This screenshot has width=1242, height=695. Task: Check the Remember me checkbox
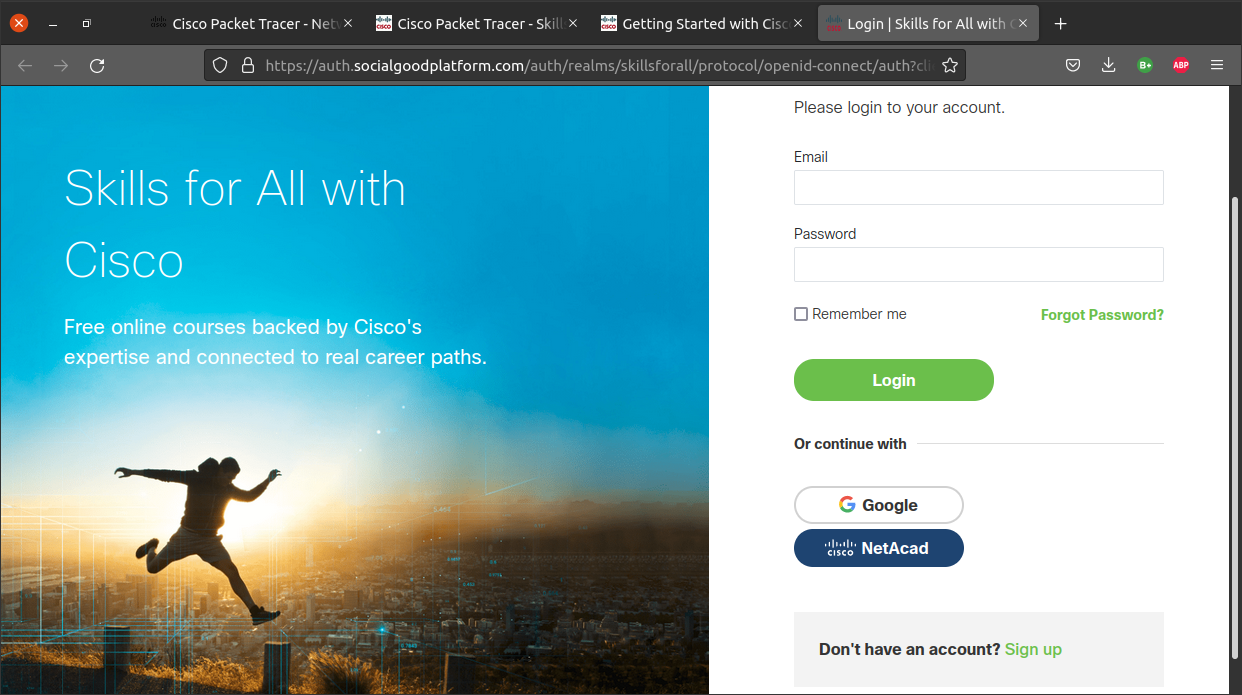click(x=801, y=314)
